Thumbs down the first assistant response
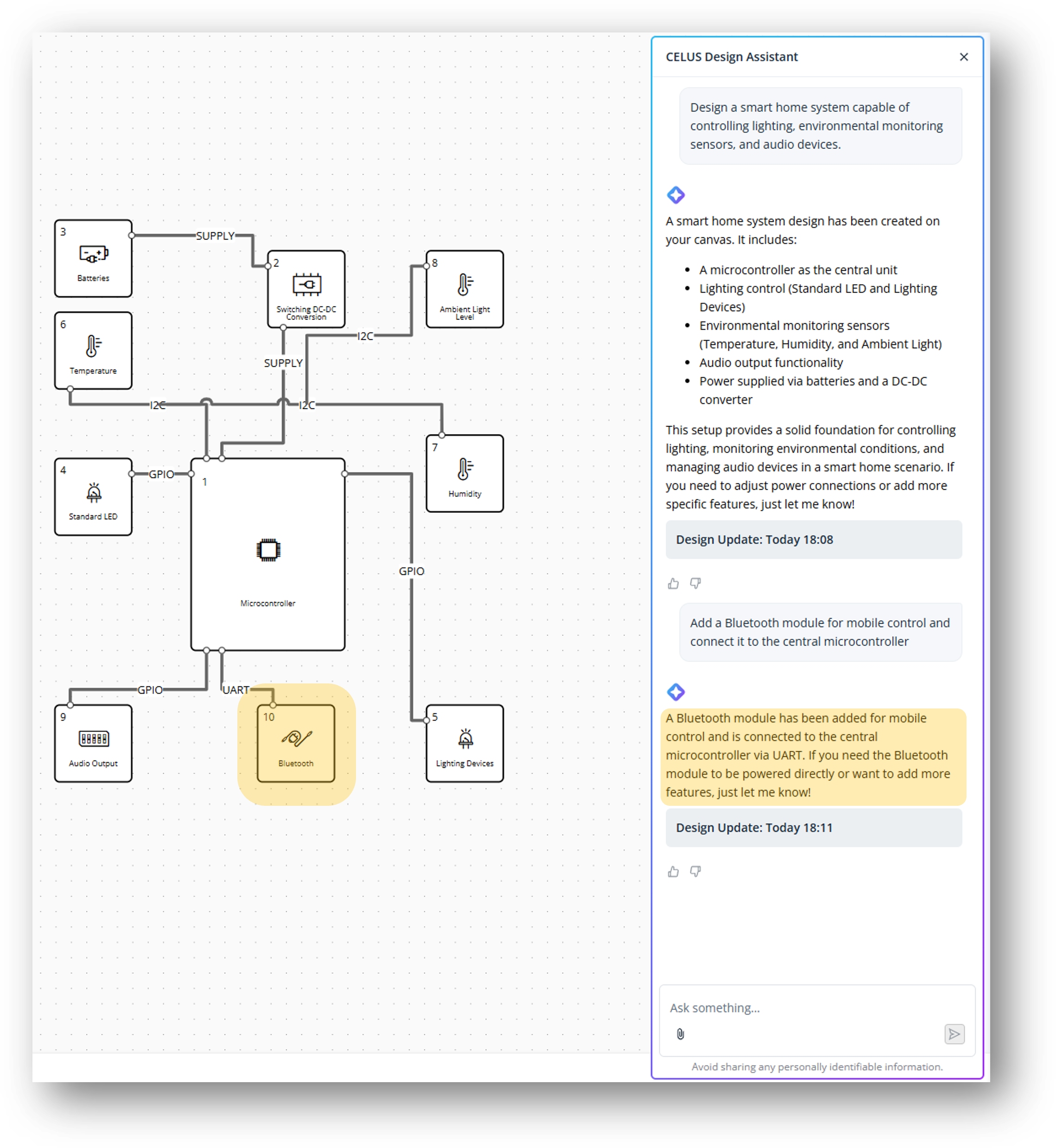Image resolution: width=1056 pixels, height=1148 pixels. 695,583
